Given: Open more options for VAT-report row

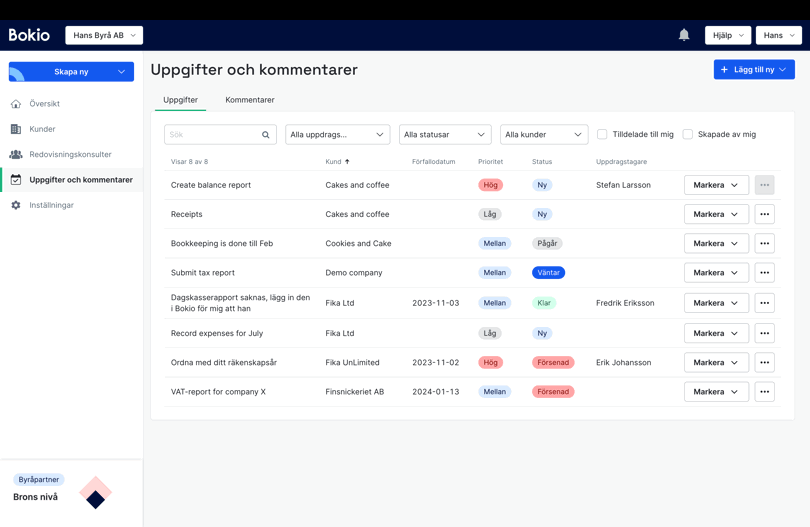Looking at the screenshot, I should (764, 392).
